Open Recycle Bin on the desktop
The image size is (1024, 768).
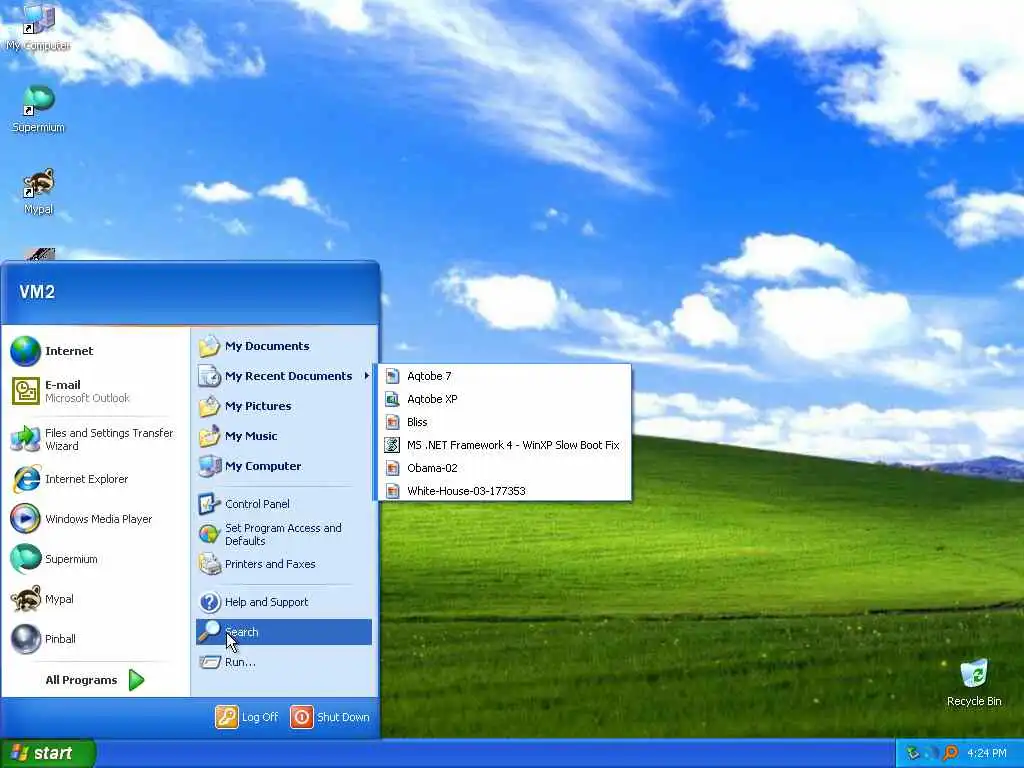(x=974, y=683)
